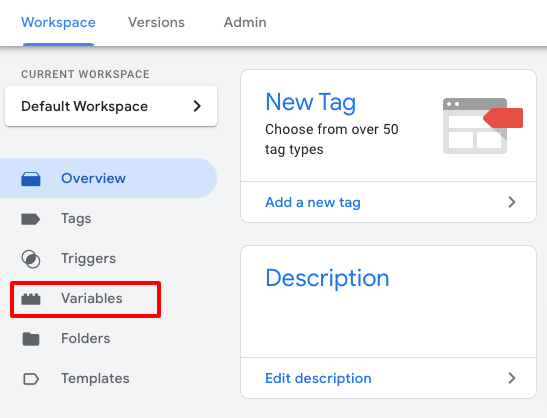Click 'Choose from over 50 tag types' text

point(332,139)
